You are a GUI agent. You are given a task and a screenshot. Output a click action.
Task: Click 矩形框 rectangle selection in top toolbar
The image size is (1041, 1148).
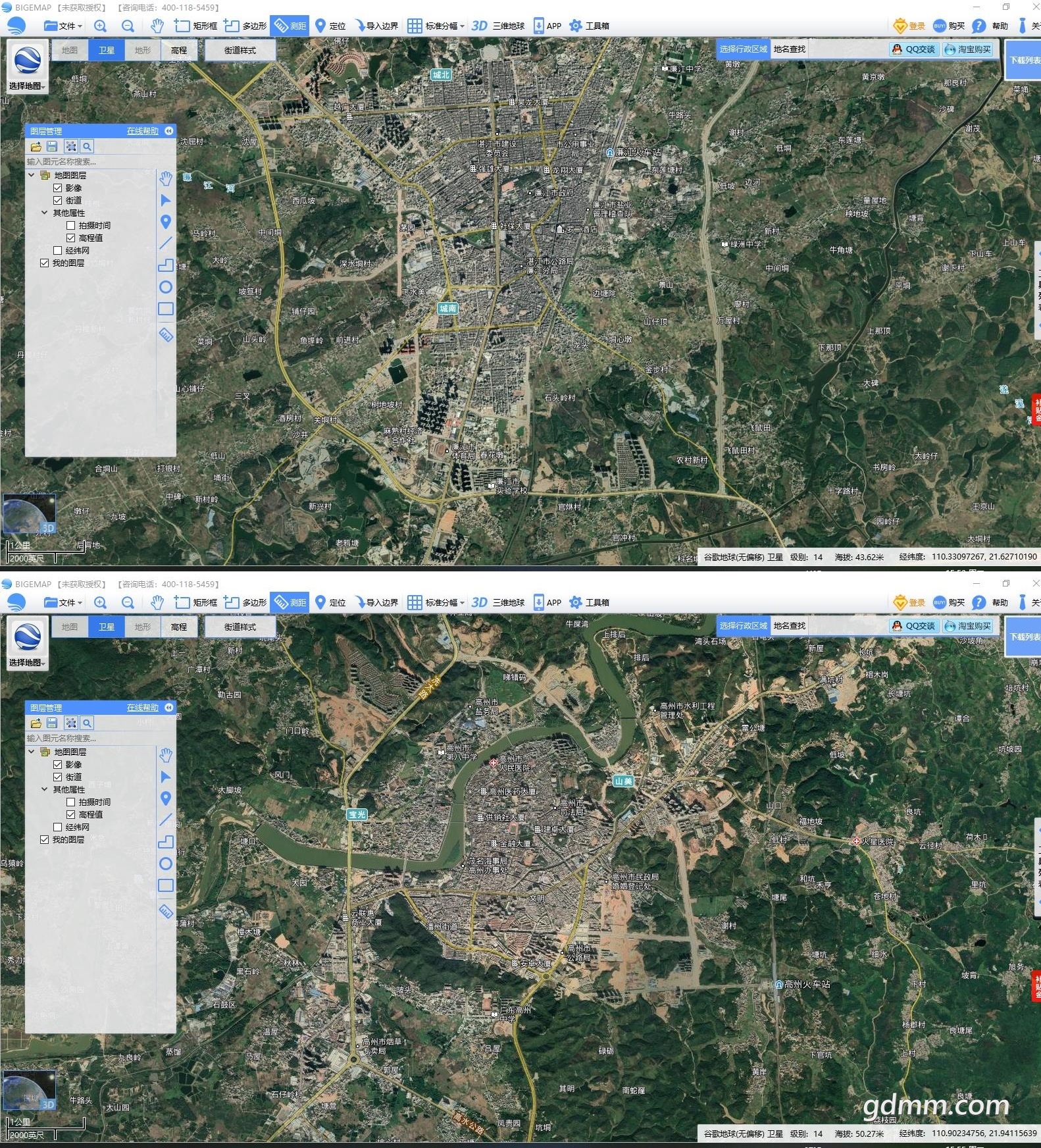[195, 26]
